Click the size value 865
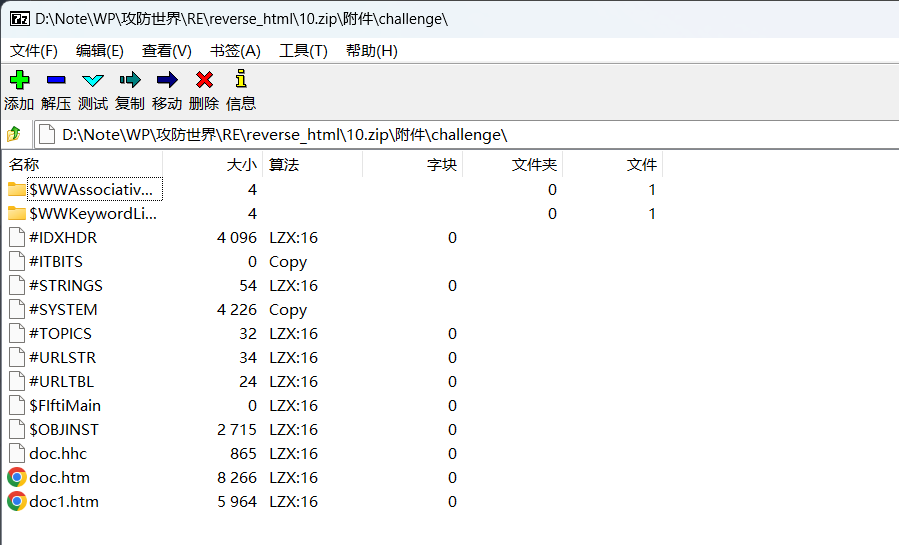 tap(243, 454)
